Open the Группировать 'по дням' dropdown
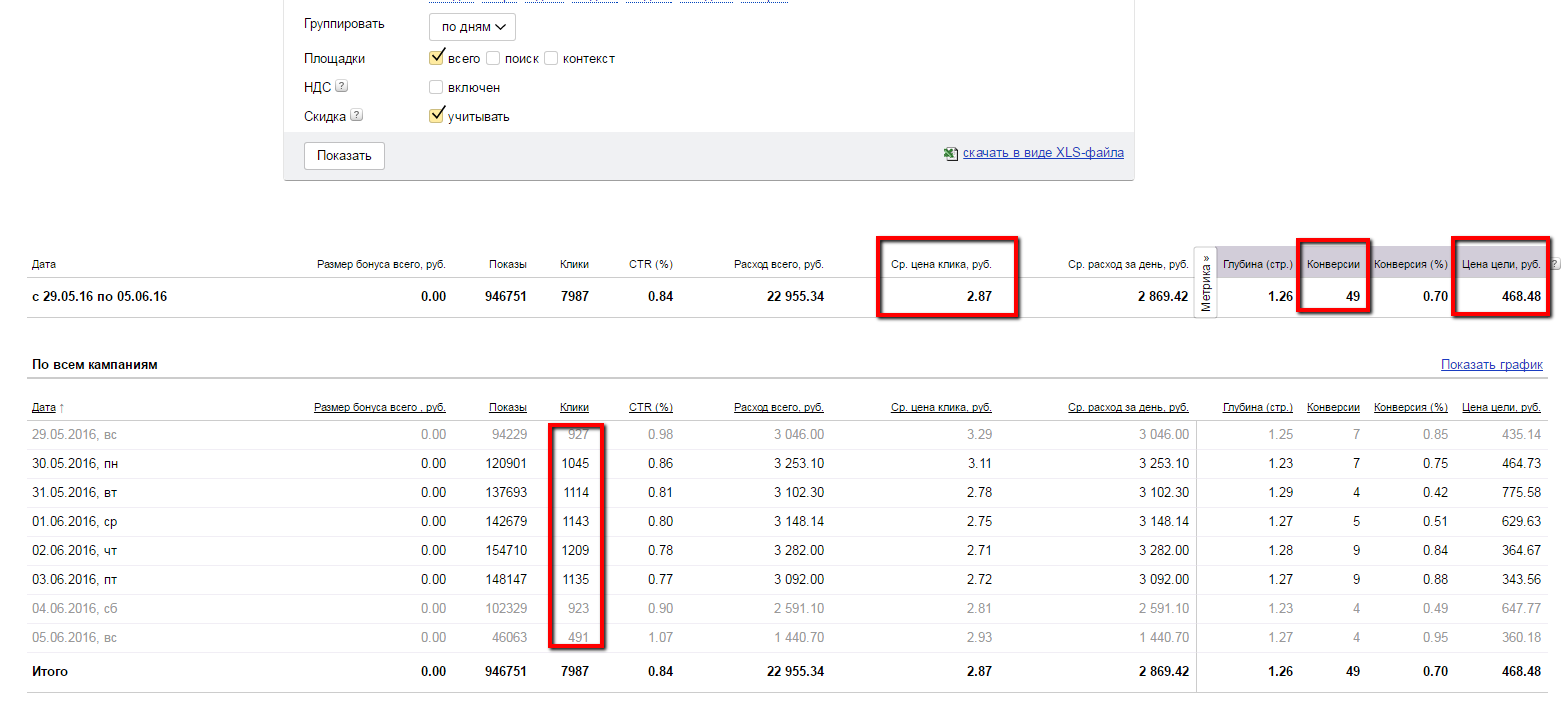Viewport: 1566px width, 707px height. [472, 27]
